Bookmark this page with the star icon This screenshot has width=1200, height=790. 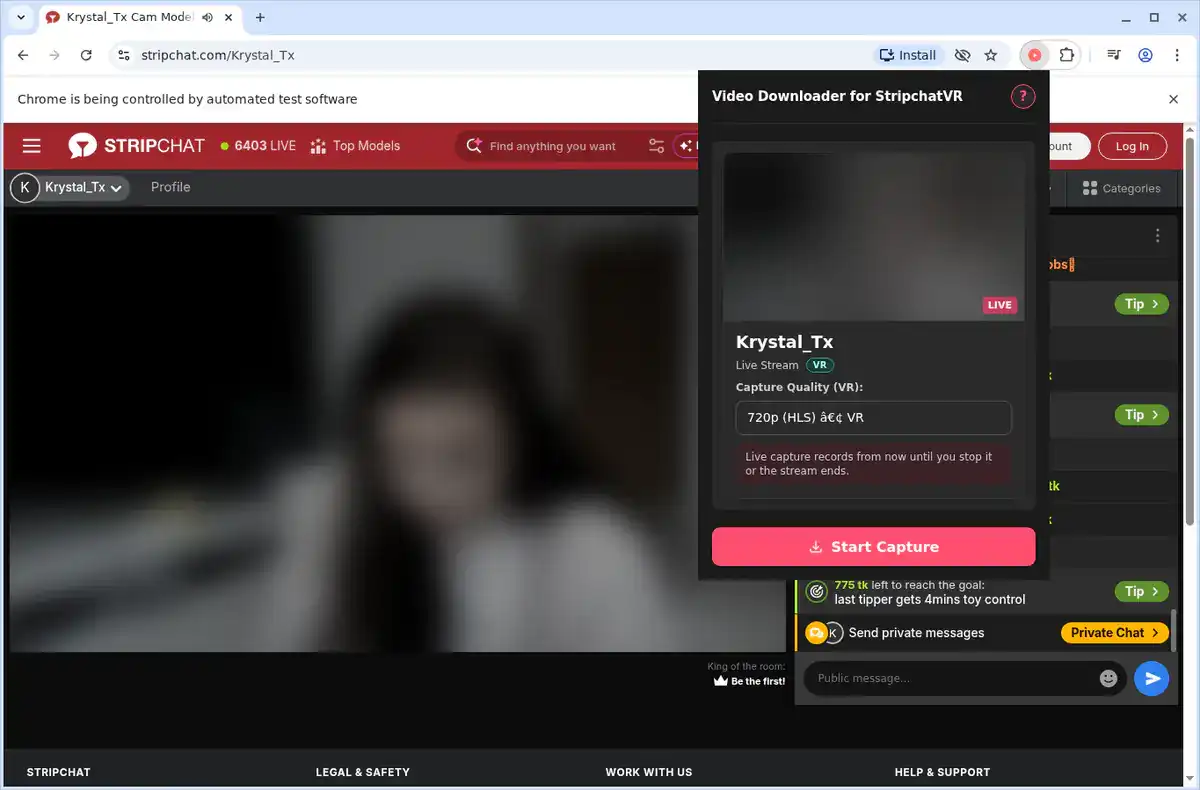click(x=991, y=55)
